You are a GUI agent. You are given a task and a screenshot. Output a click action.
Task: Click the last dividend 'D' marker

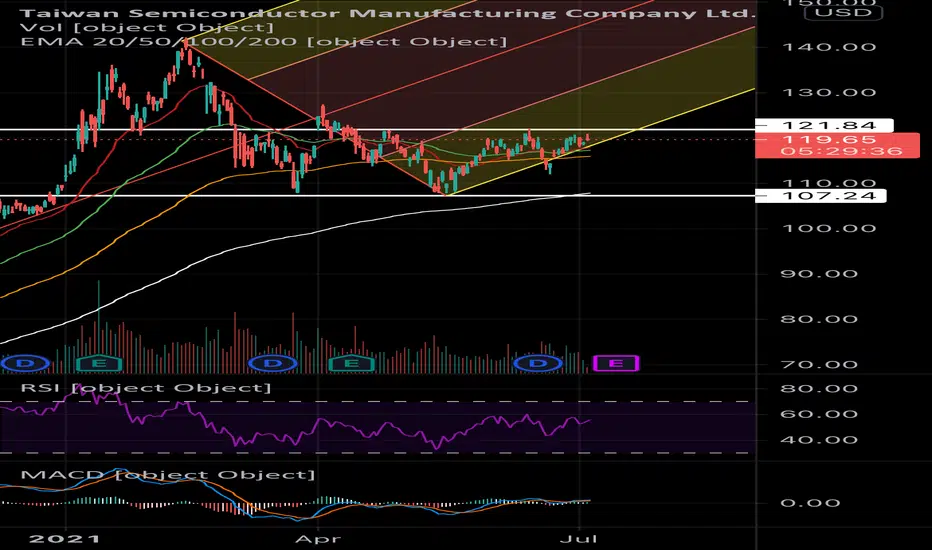coord(538,363)
